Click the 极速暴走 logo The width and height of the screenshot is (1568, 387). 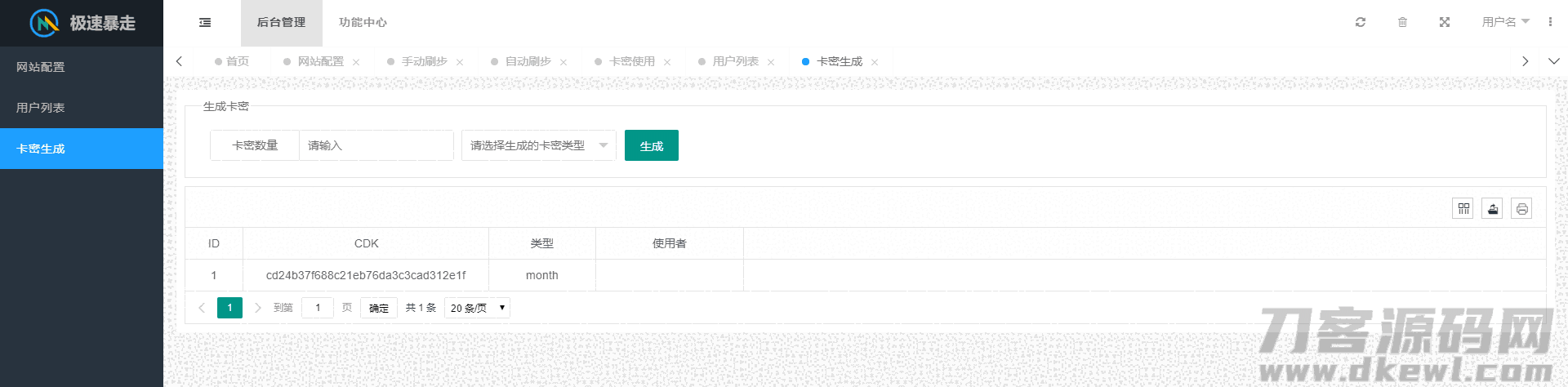pos(82,23)
